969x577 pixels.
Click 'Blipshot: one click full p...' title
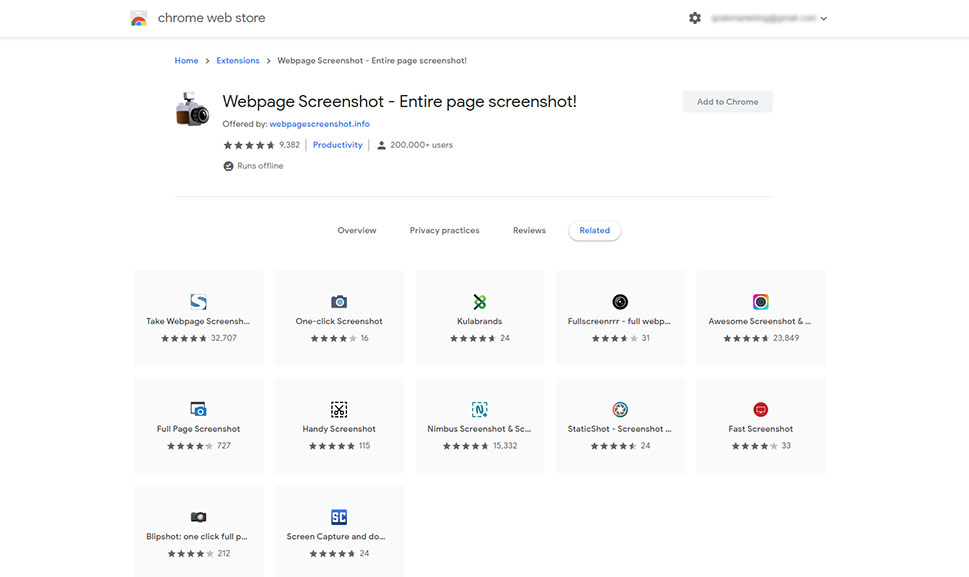pos(197,537)
